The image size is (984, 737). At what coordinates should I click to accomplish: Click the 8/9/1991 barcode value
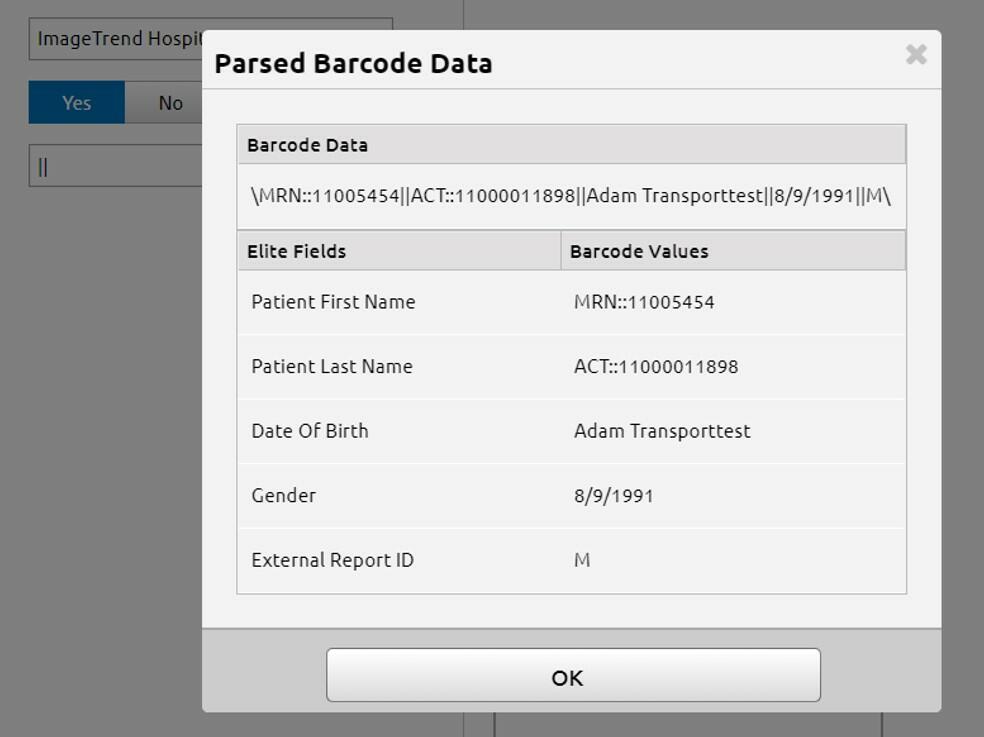pyautogui.click(x=613, y=495)
